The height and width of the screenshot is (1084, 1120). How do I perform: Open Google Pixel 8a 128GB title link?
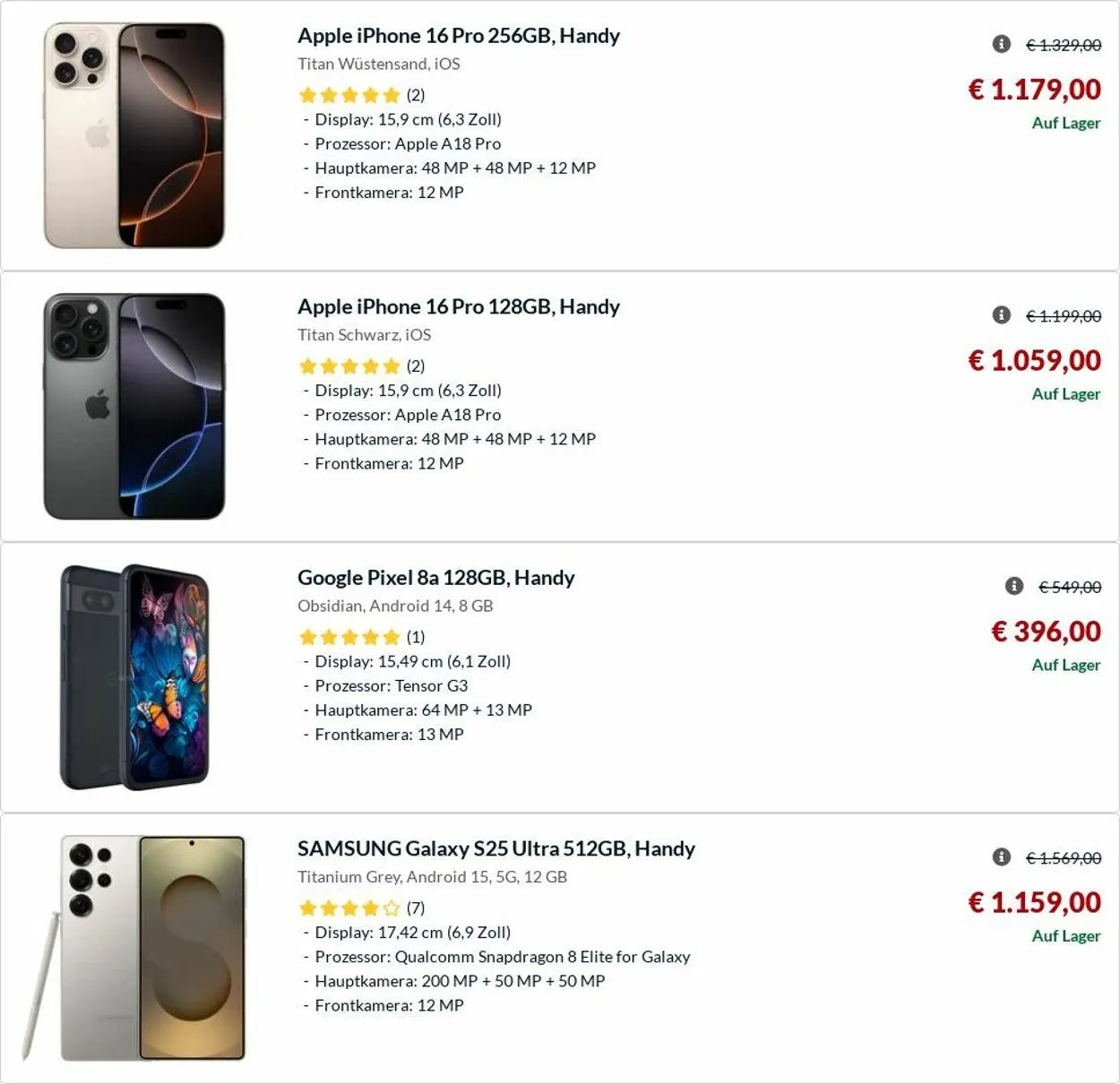(436, 578)
